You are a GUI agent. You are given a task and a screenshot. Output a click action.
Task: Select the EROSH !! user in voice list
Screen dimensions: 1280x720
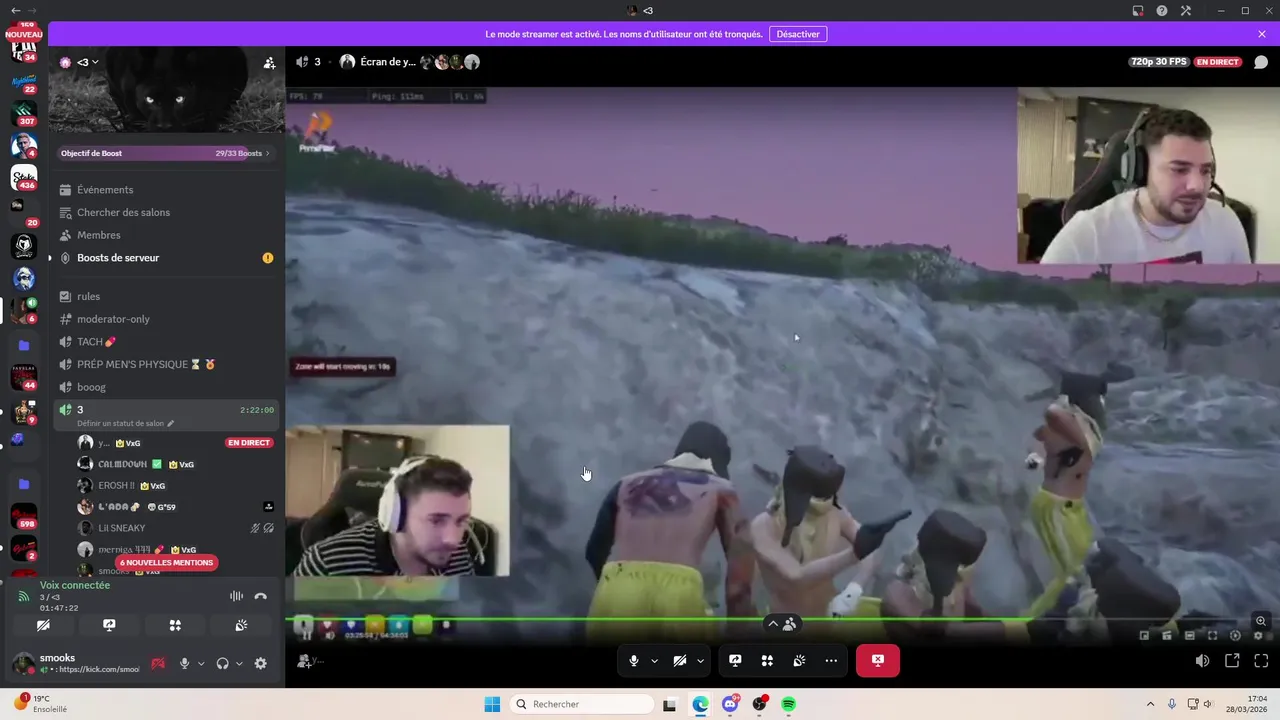tap(176, 485)
